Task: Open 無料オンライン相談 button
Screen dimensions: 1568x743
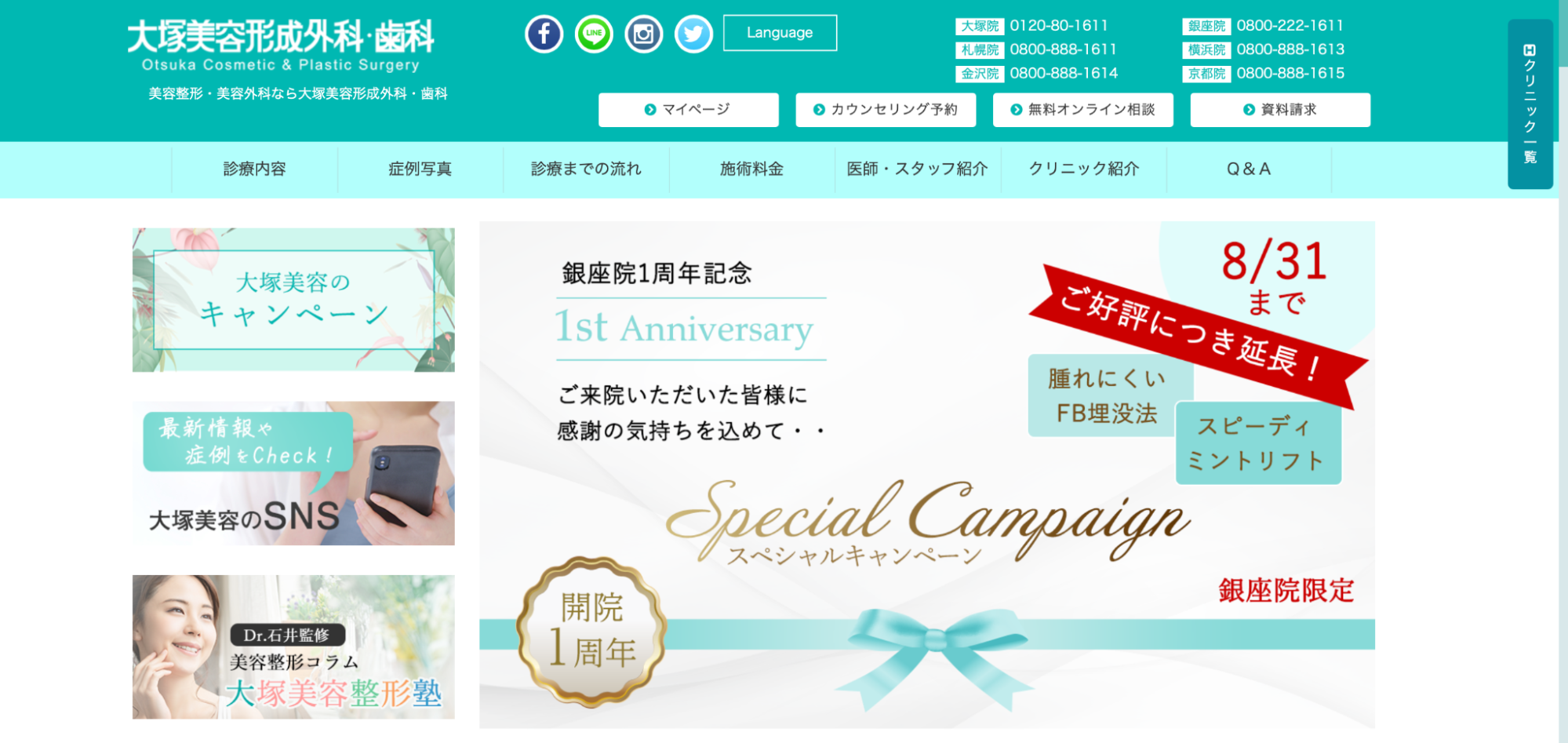Action: point(1082,110)
